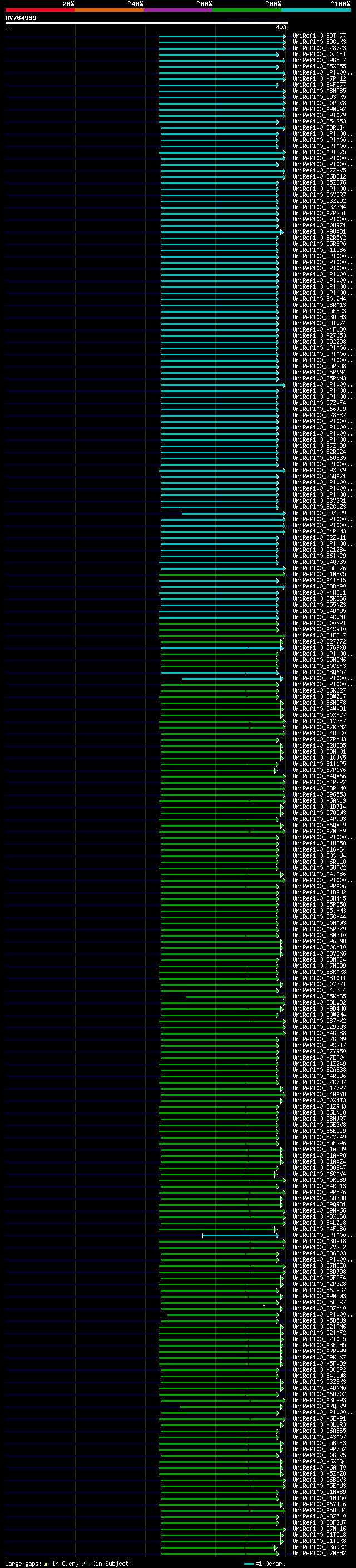
Task: Select hit label UniRef100_B4FD77
Action: pos(319,85)
